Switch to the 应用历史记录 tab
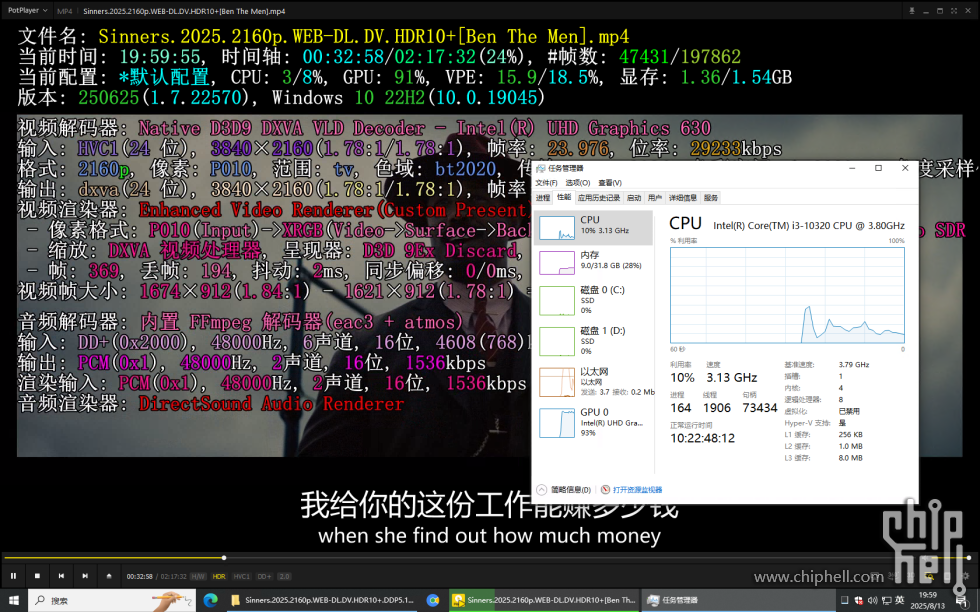The image size is (980, 612). (x=599, y=198)
